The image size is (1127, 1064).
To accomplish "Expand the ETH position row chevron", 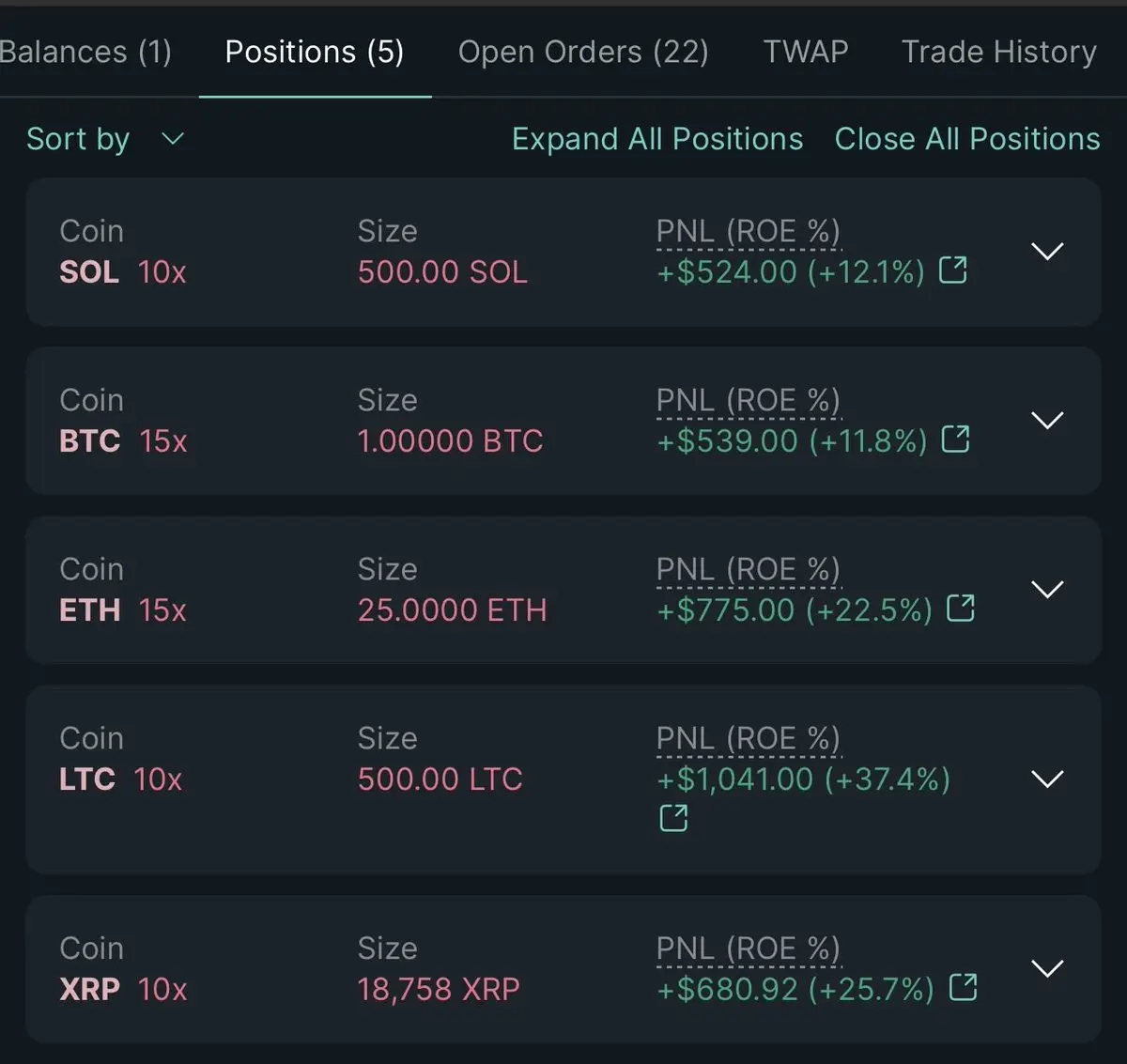I will point(1047,589).
